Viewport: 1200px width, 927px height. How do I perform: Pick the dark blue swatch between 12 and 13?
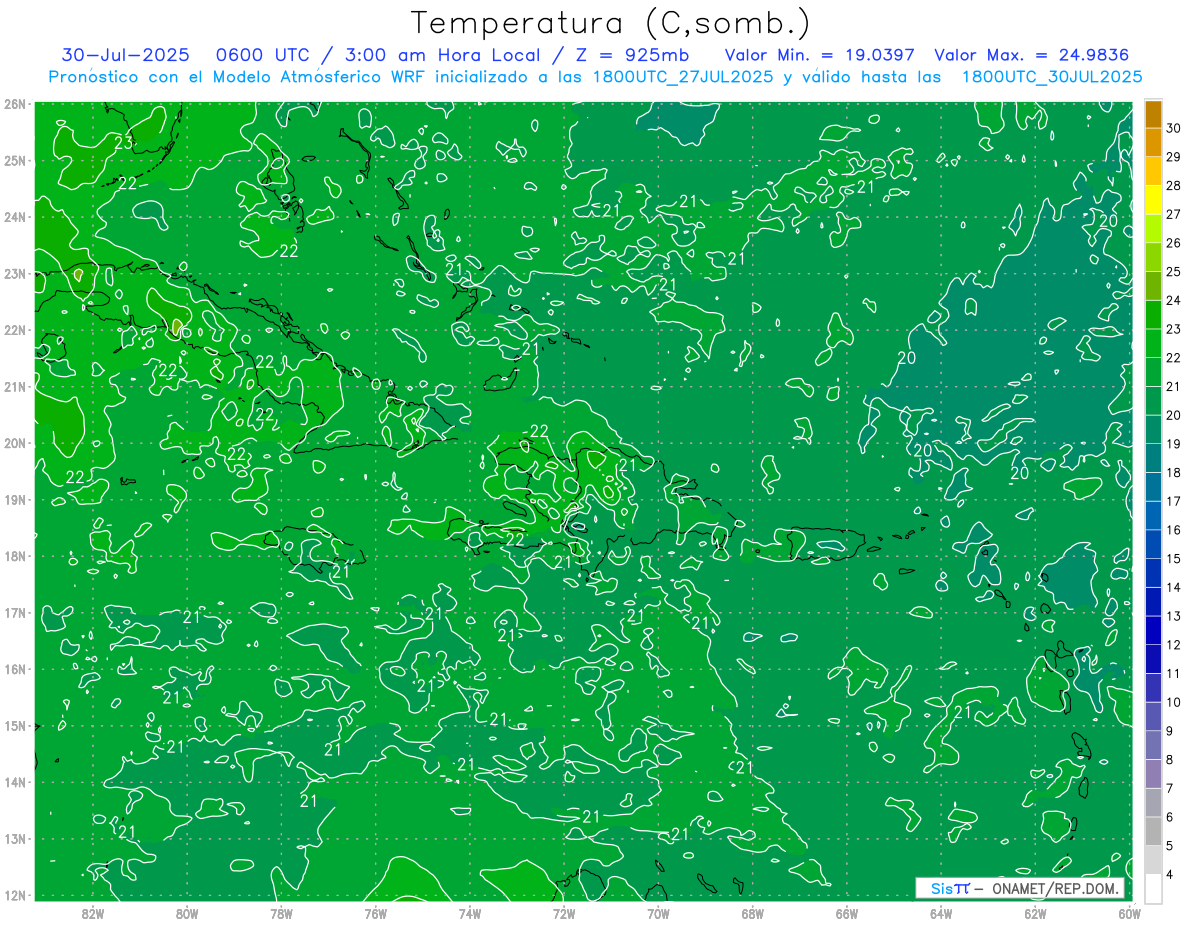coord(1153,631)
